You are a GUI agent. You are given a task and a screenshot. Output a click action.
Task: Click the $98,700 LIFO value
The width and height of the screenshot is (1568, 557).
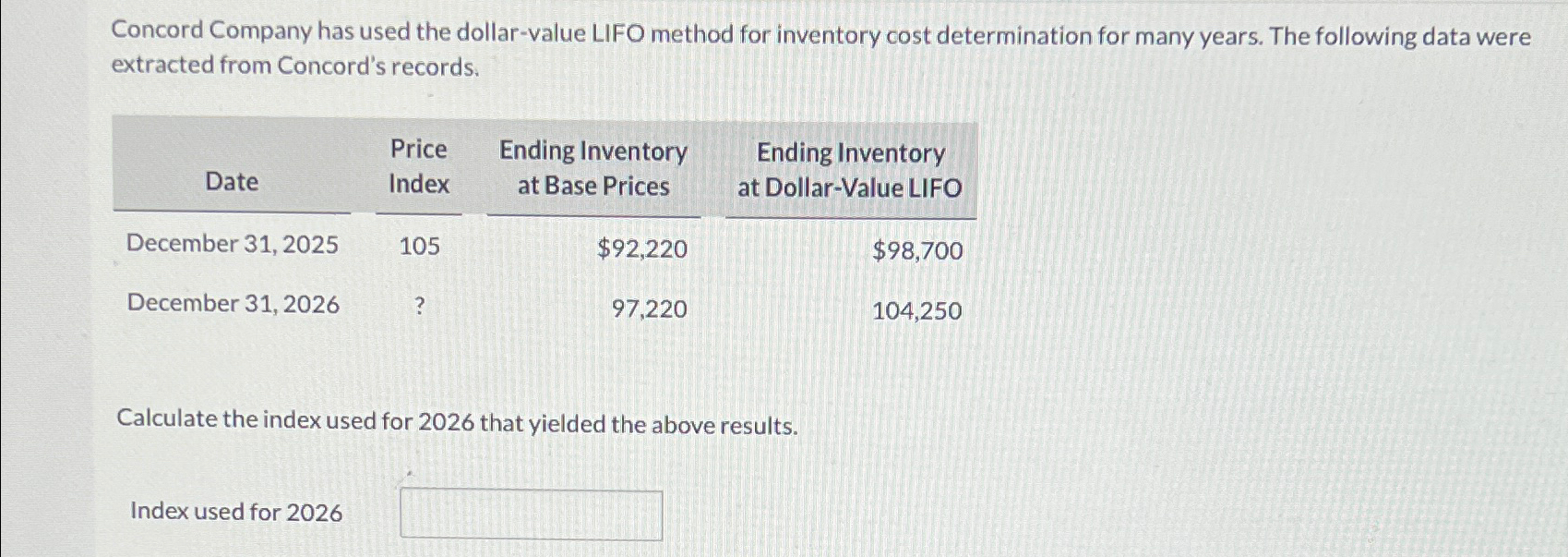(917, 251)
